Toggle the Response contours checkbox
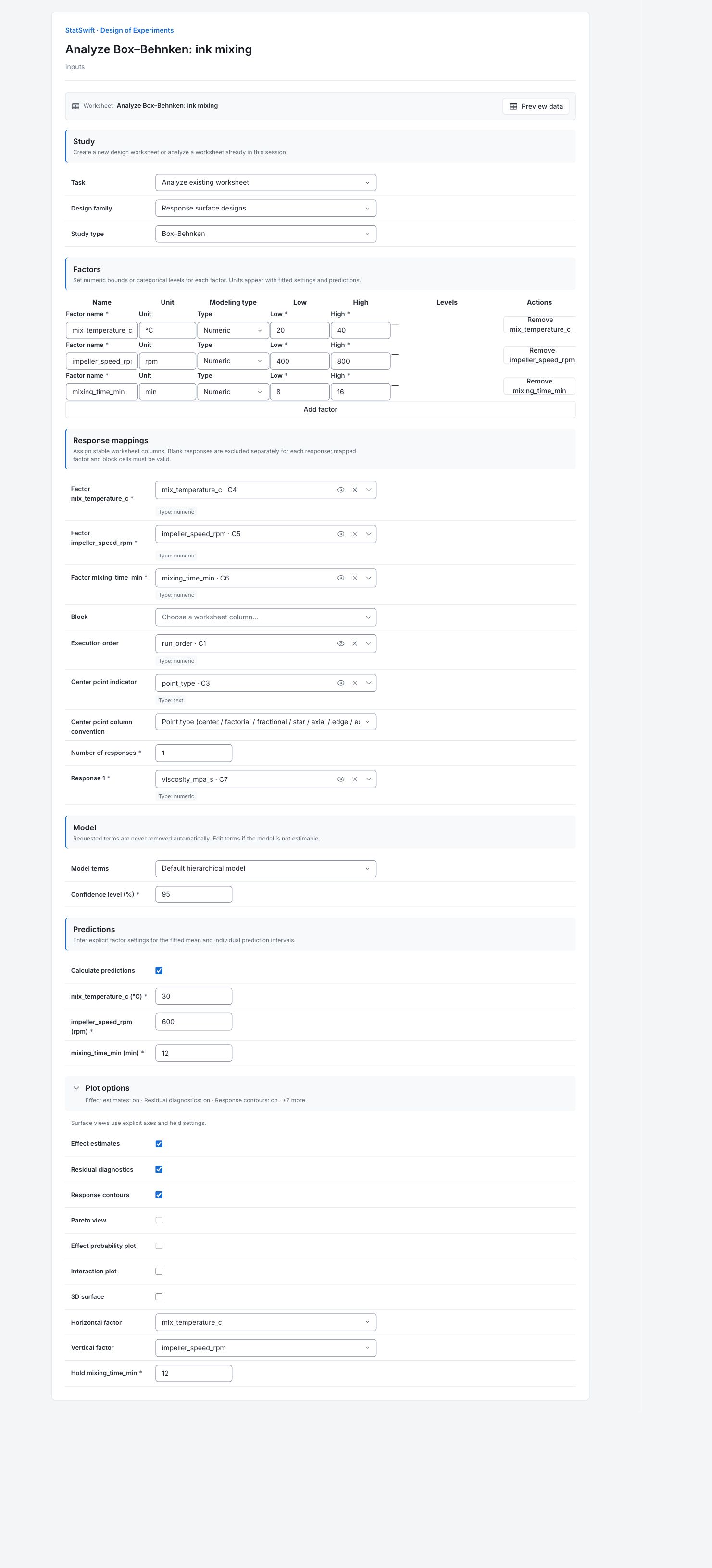Image resolution: width=712 pixels, height=1568 pixels. point(159,1195)
